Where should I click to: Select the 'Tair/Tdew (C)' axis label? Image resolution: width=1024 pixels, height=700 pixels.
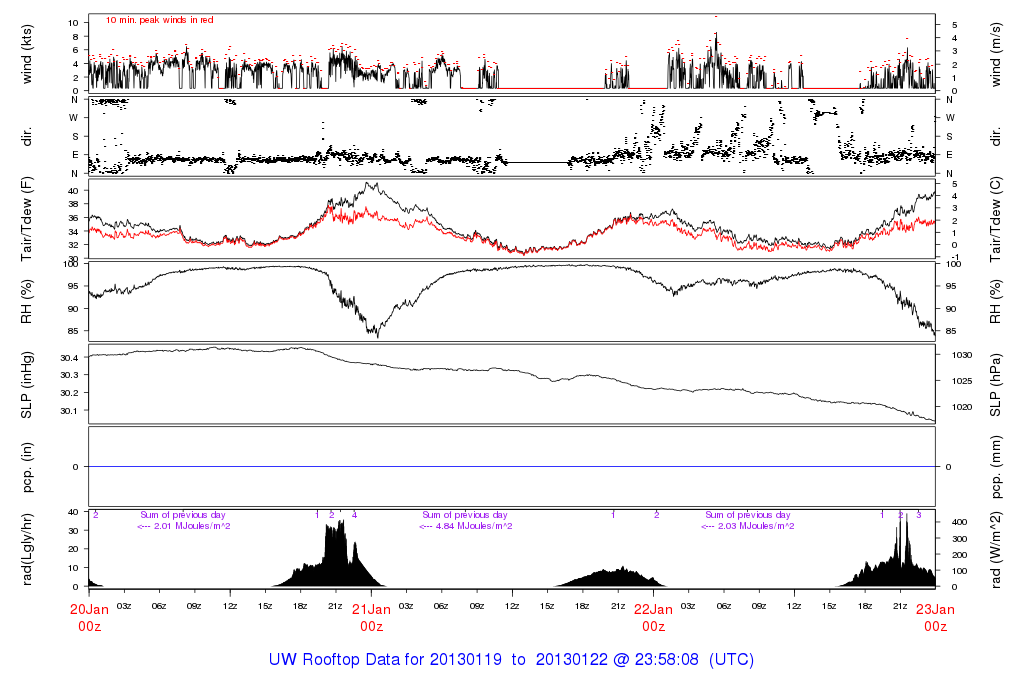997,219
